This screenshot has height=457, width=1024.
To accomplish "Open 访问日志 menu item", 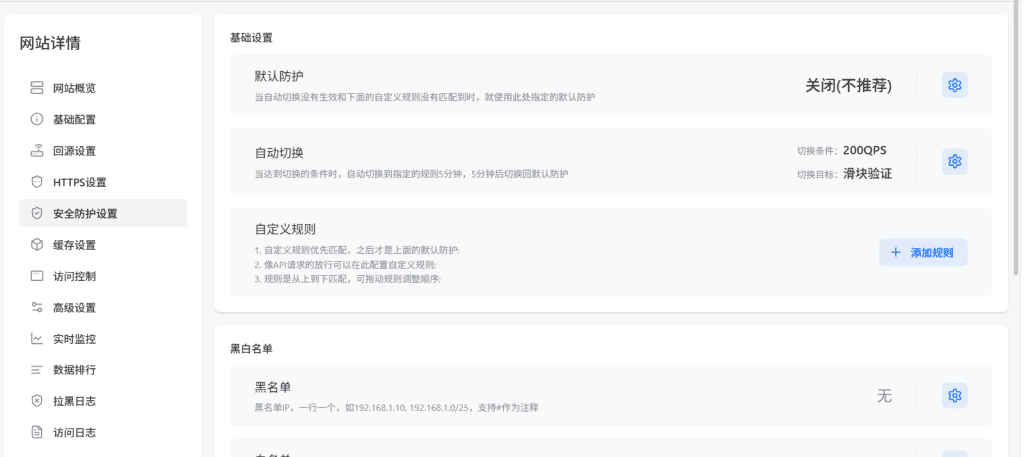I will pos(103,432).
